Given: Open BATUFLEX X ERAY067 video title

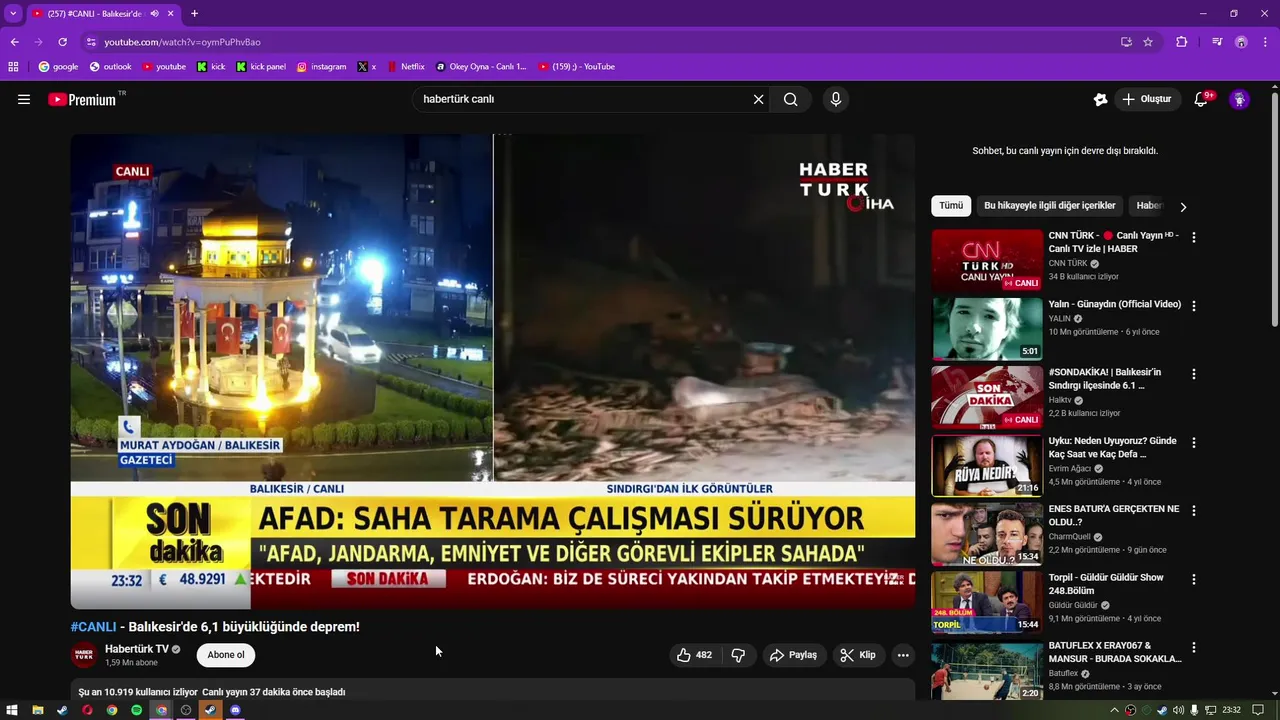Looking at the screenshot, I should pos(1114,652).
